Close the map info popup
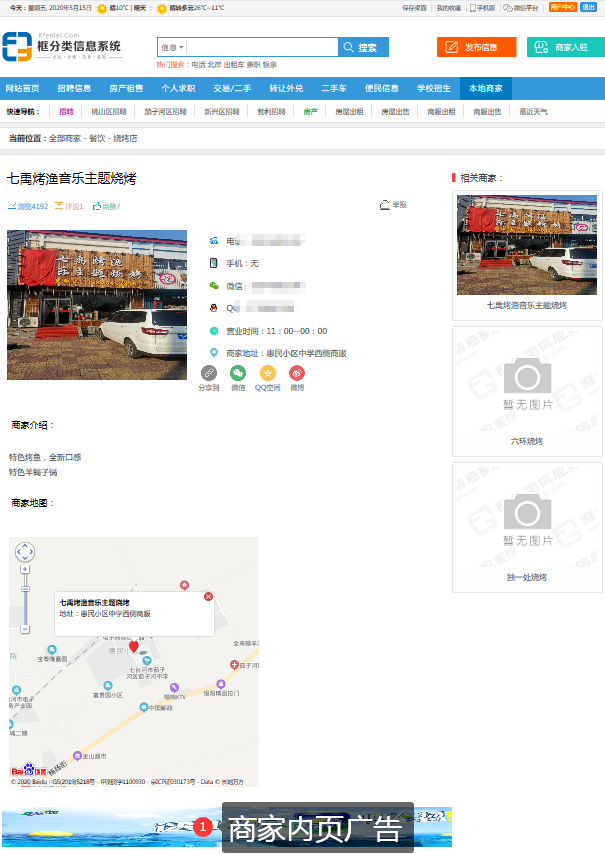Viewport: 605px width, 854px height. click(208, 597)
